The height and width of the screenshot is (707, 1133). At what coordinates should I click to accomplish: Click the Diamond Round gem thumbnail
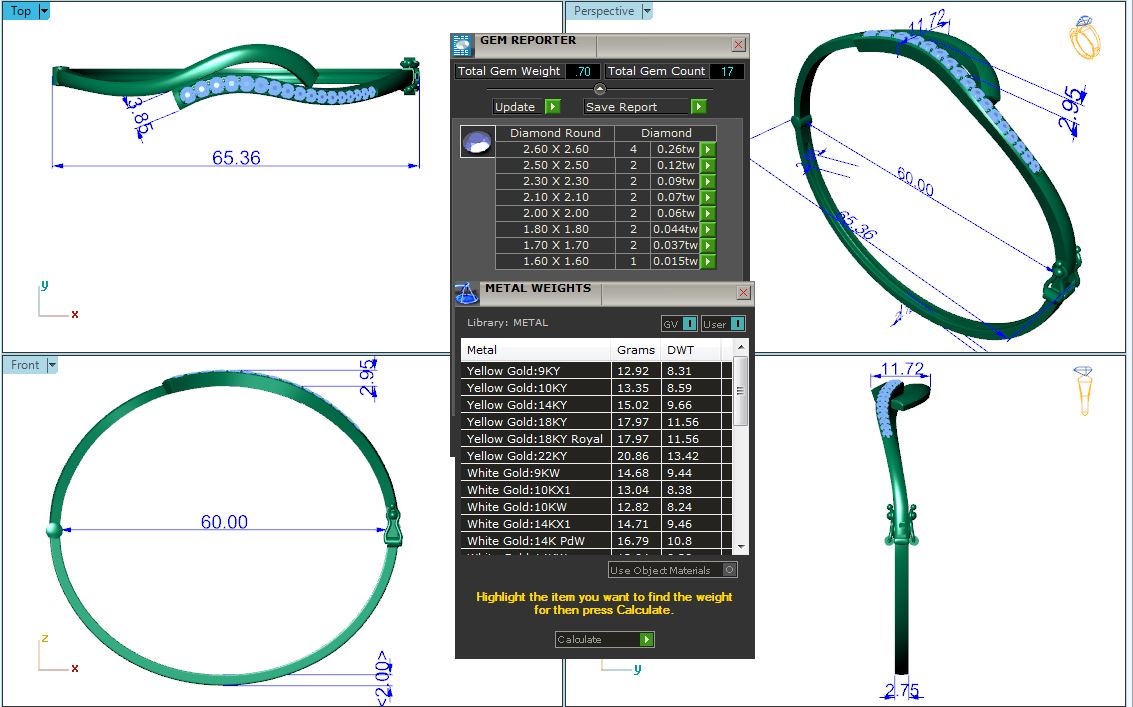pyautogui.click(x=476, y=142)
